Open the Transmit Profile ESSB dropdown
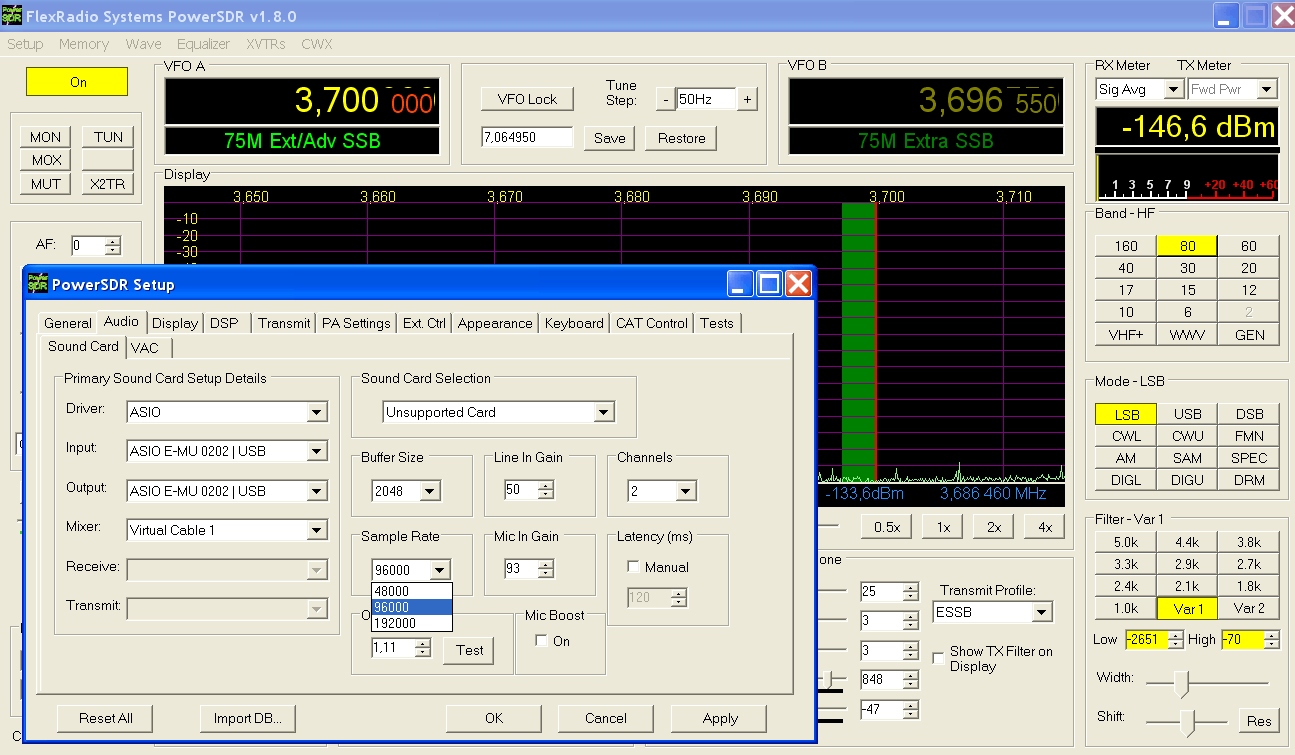Image resolution: width=1295 pixels, height=755 pixels. pos(1041,612)
